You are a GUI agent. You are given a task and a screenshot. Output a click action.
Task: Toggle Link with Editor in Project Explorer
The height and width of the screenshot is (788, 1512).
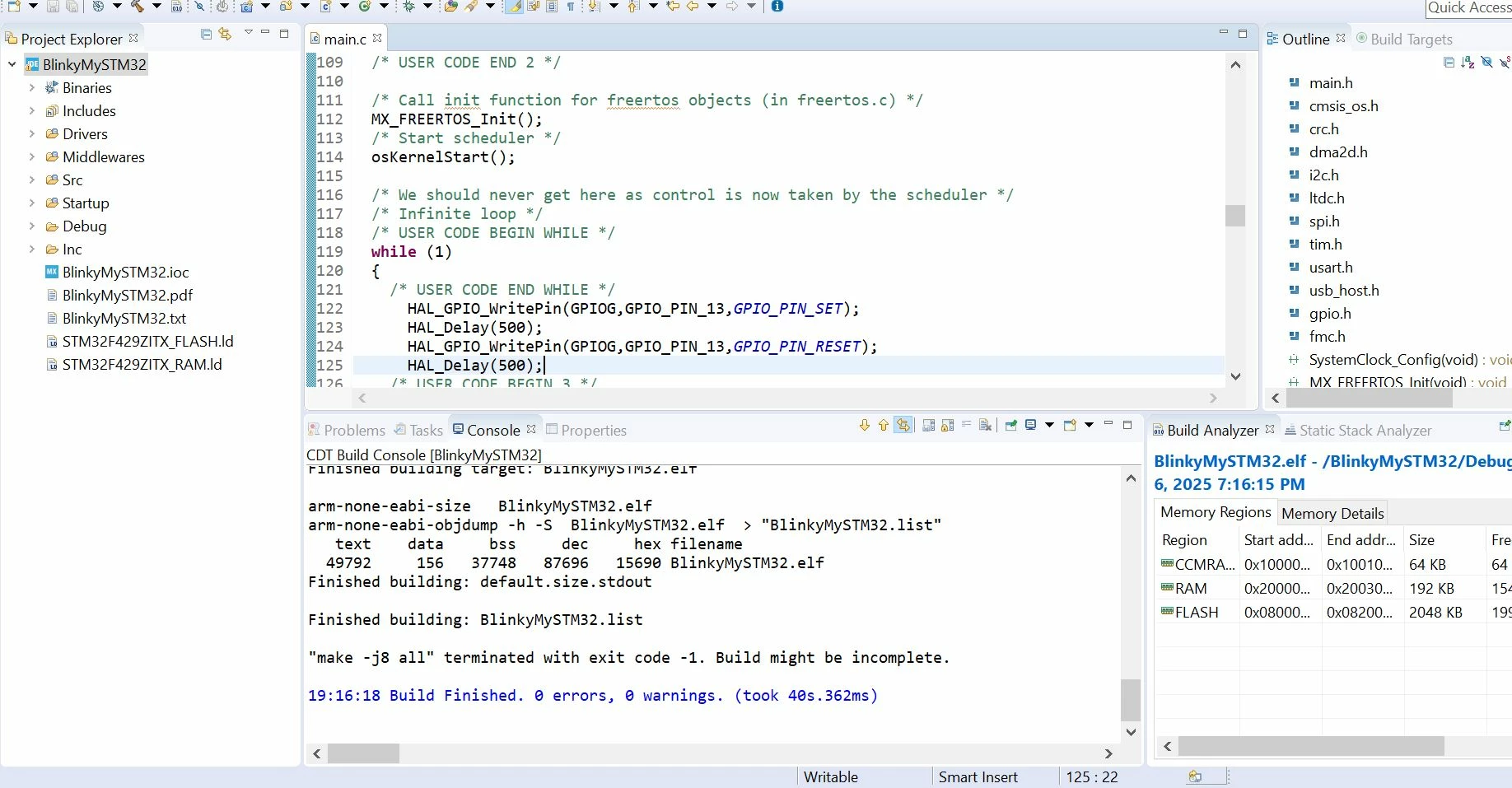(x=225, y=34)
